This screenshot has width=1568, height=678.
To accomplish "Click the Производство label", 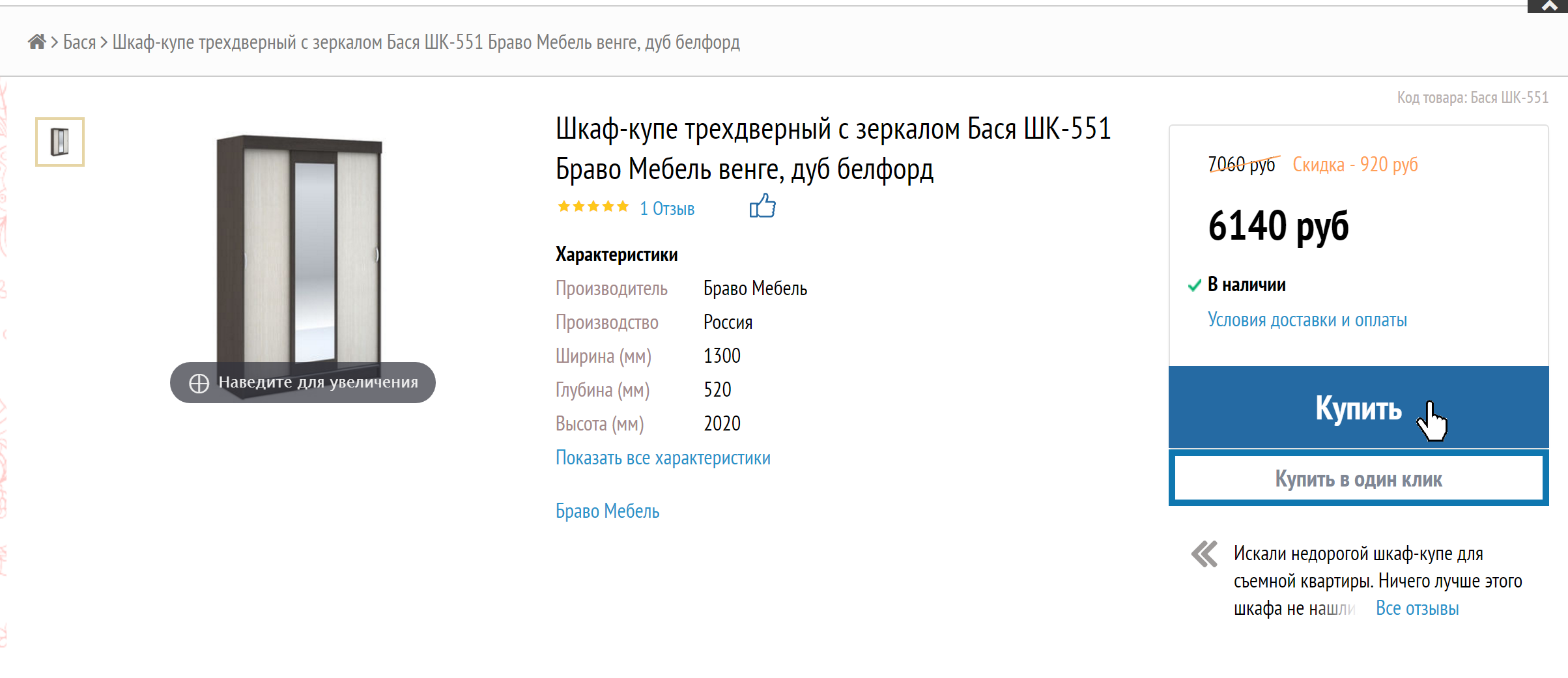I will tap(606, 322).
